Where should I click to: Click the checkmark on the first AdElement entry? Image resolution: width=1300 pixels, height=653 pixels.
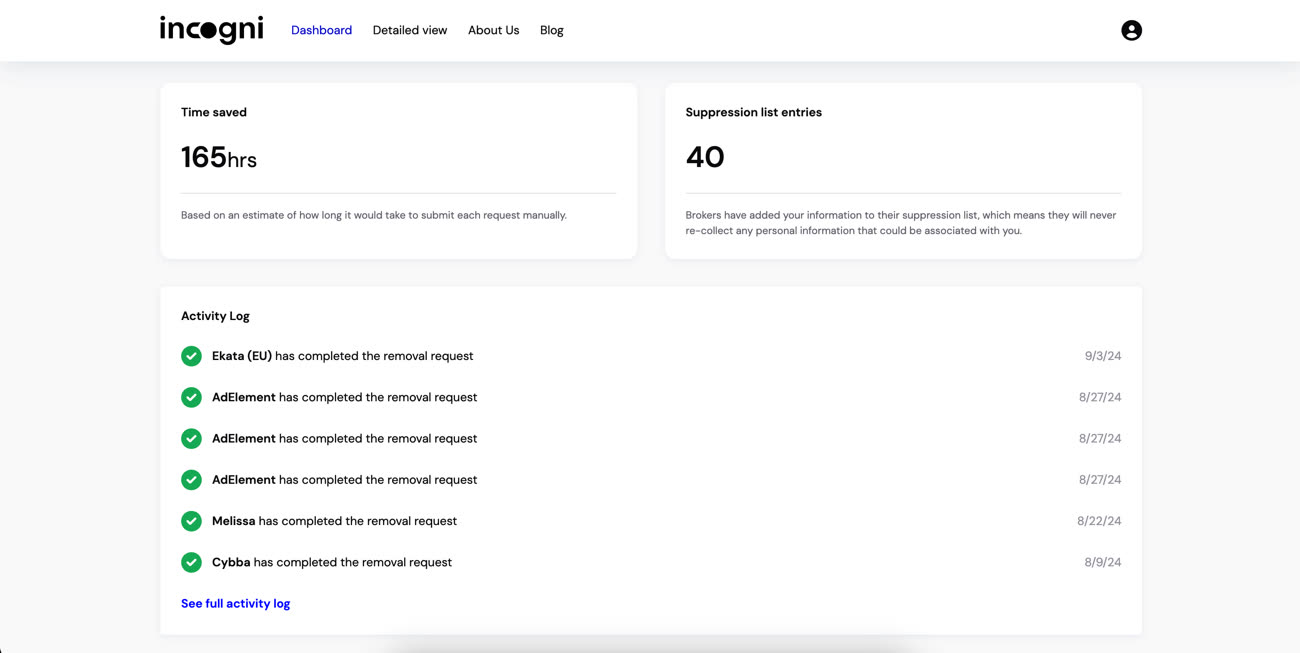coord(191,397)
